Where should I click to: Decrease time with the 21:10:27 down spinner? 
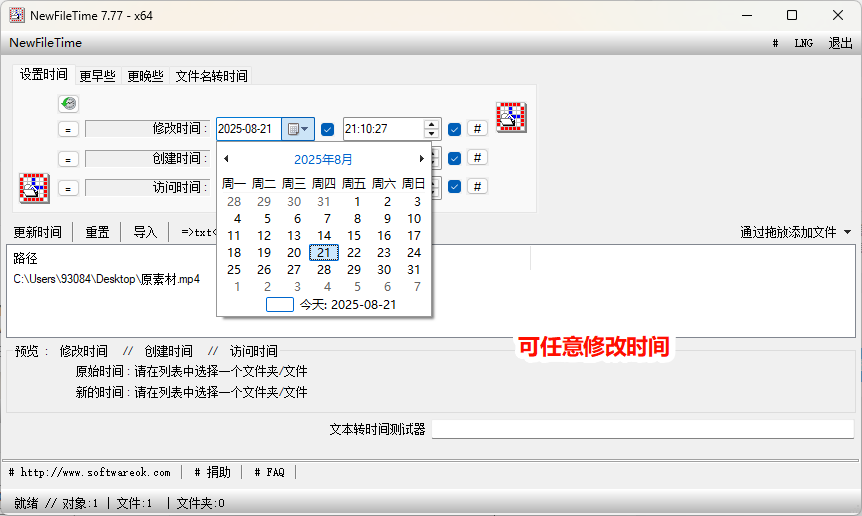click(432, 134)
